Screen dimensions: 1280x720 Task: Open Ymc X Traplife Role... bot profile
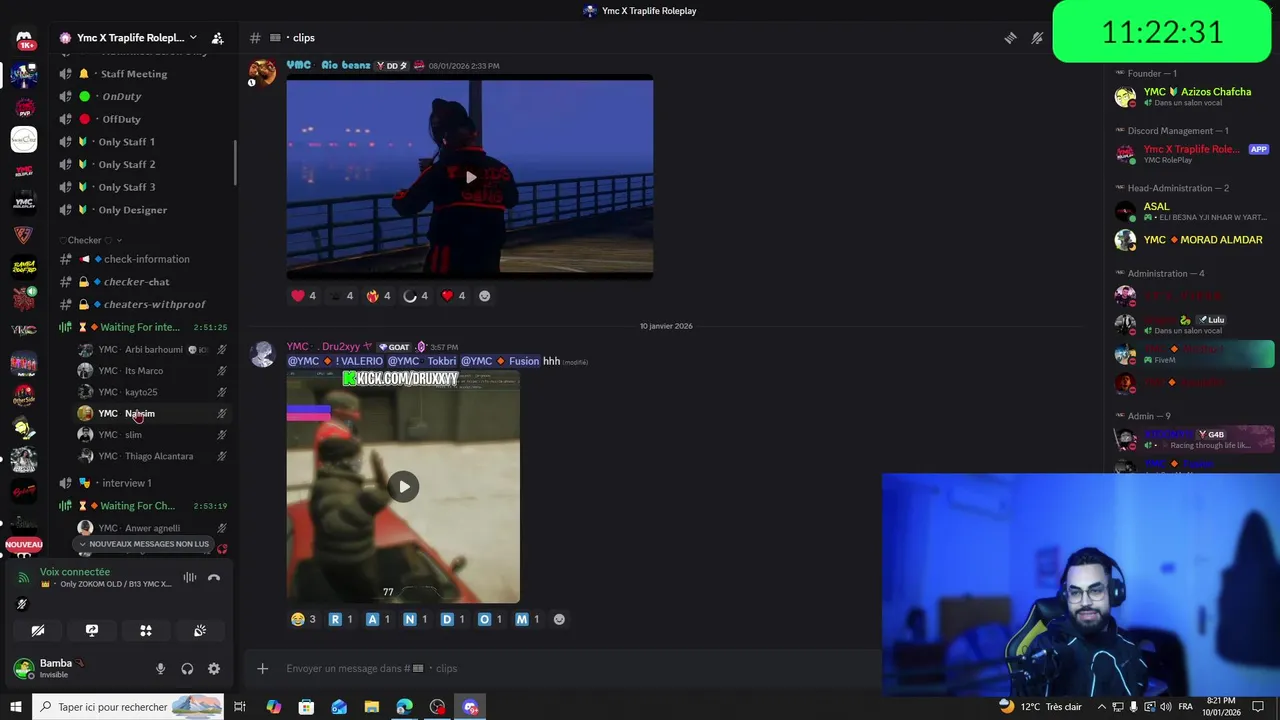point(1193,154)
